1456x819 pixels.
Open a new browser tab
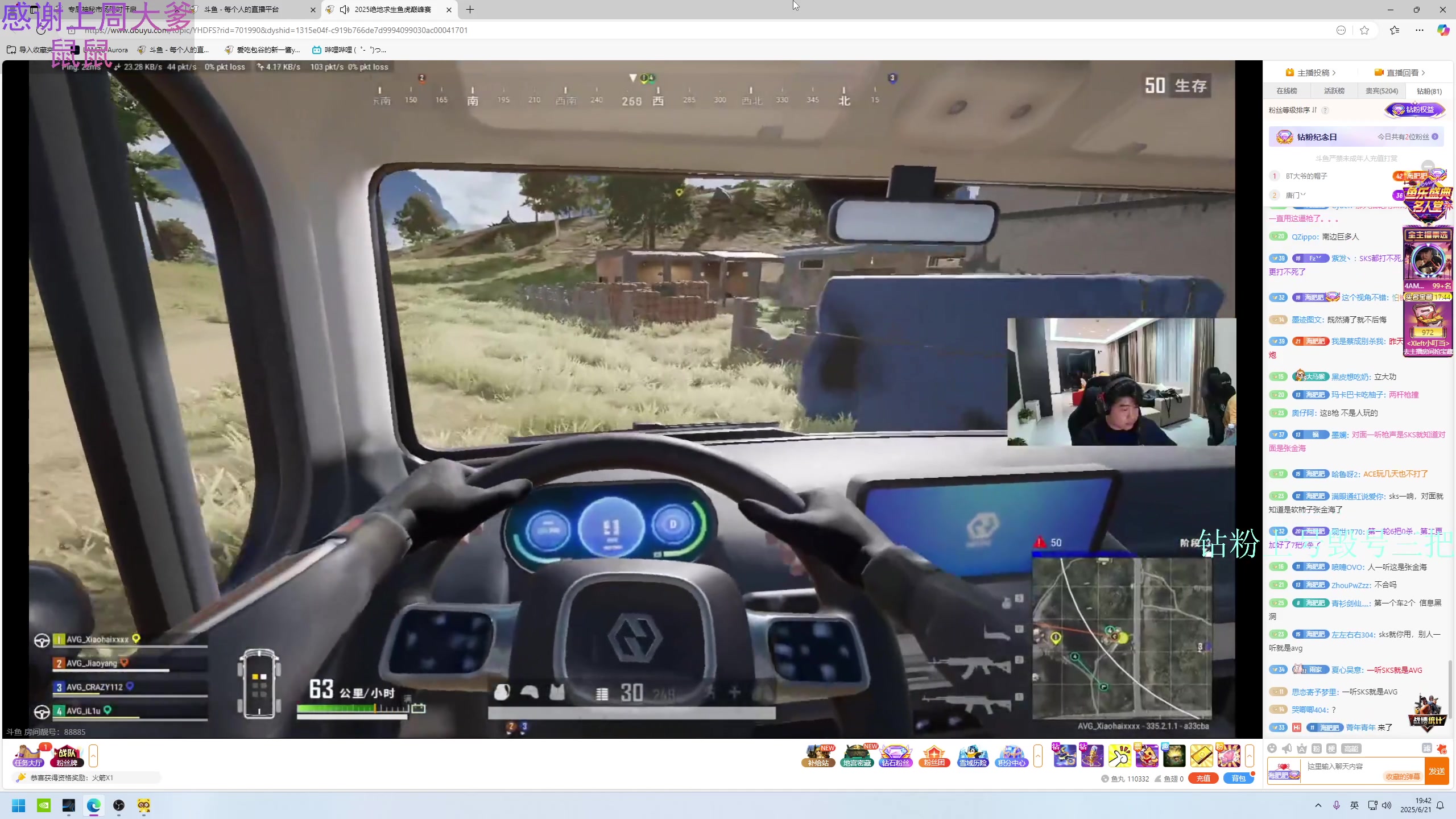tap(470, 10)
